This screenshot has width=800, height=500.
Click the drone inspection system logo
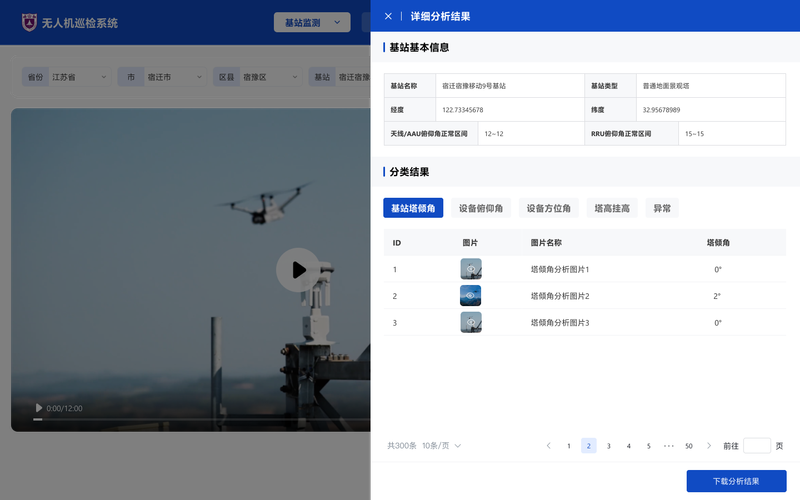[x=29, y=22]
